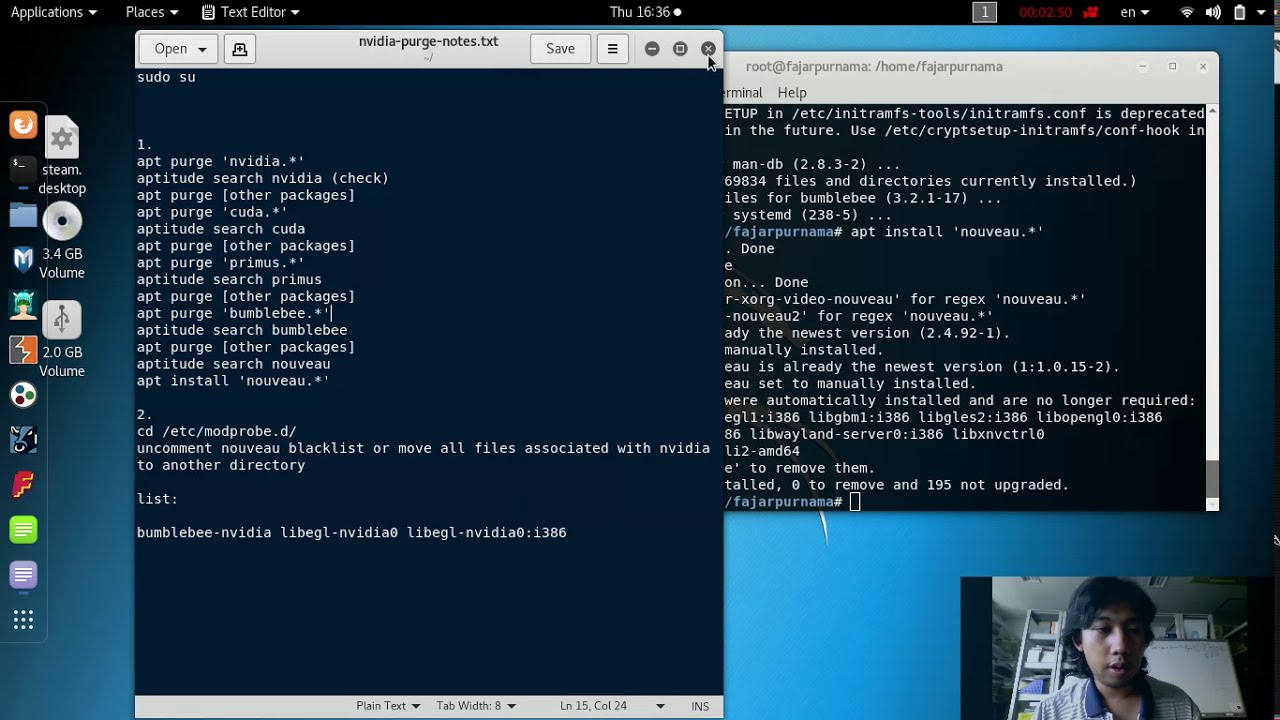Click line 'cd /etc/modprobe.d/'
Screen dimensions: 1280x720
point(216,432)
